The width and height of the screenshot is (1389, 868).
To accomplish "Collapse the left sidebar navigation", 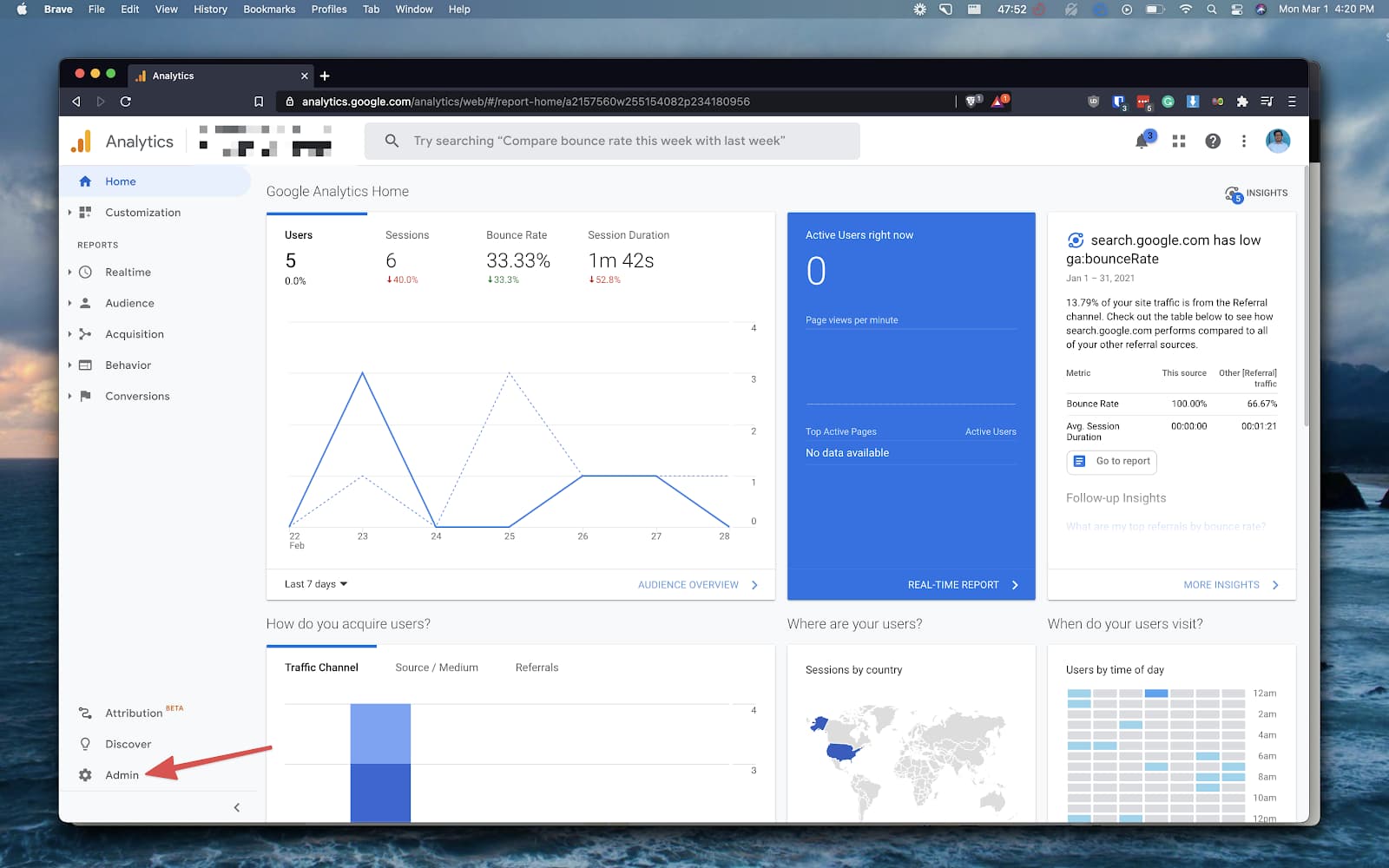I will pyautogui.click(x=237, y=807).
